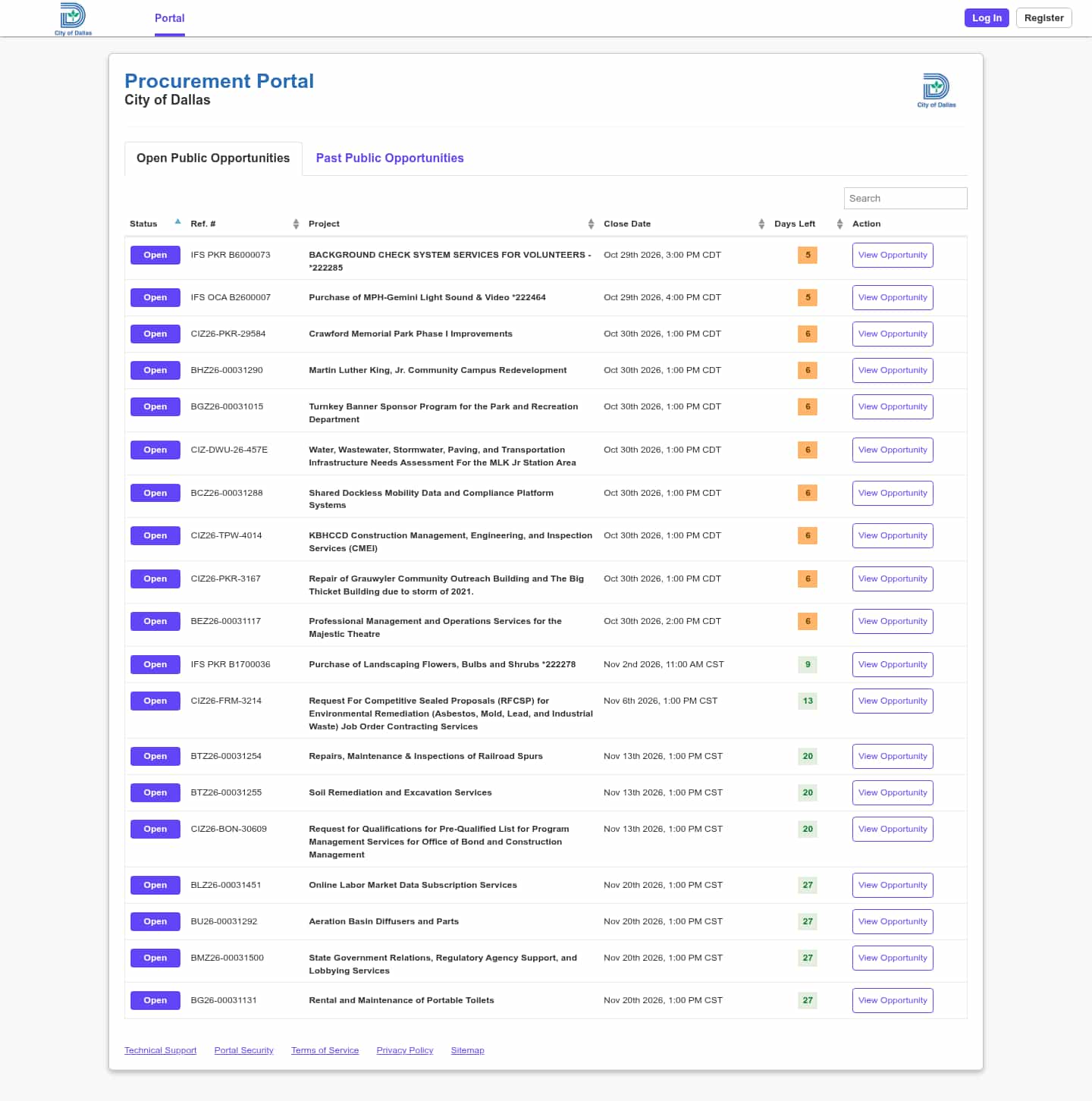Open the Terms of Service link
The width and height of the screenshot is (1092, 1101).
pos(325,1050)
